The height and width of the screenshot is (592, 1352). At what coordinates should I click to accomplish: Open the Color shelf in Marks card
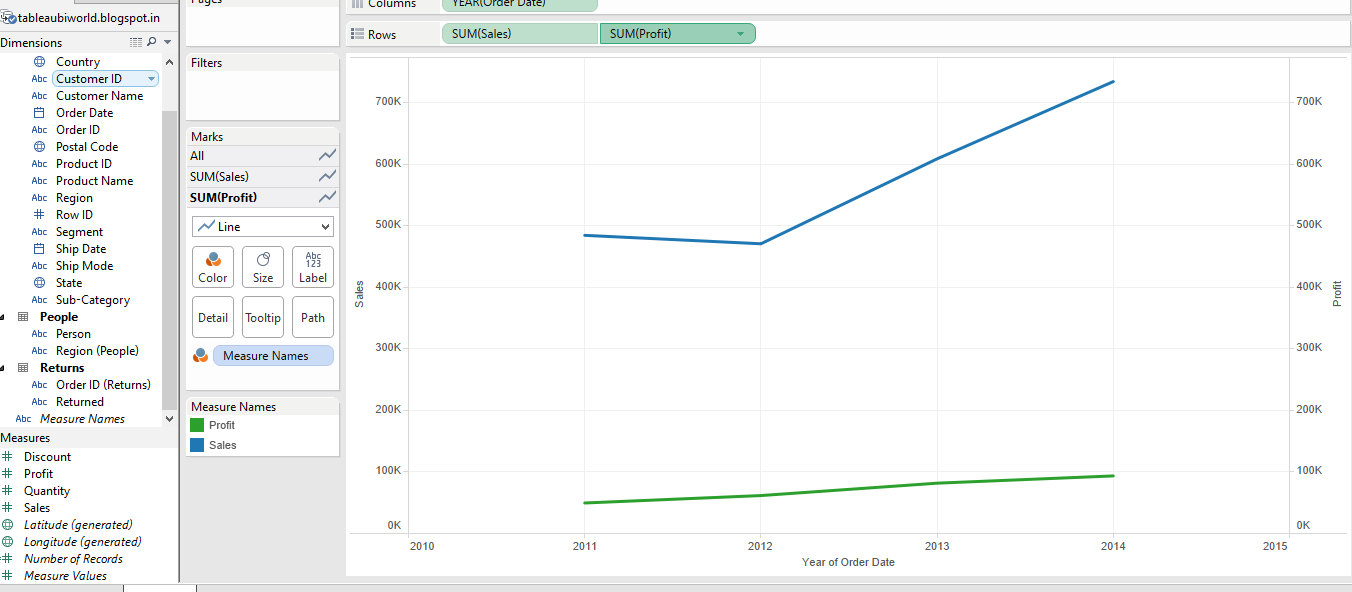(212, 267)
